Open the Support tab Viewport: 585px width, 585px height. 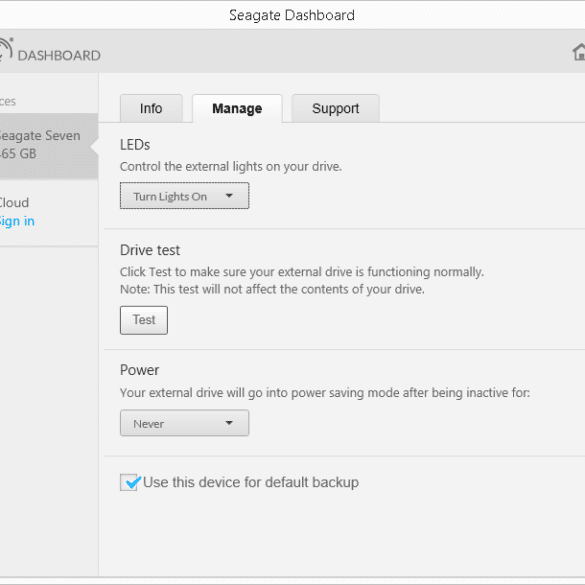(335, 109)
